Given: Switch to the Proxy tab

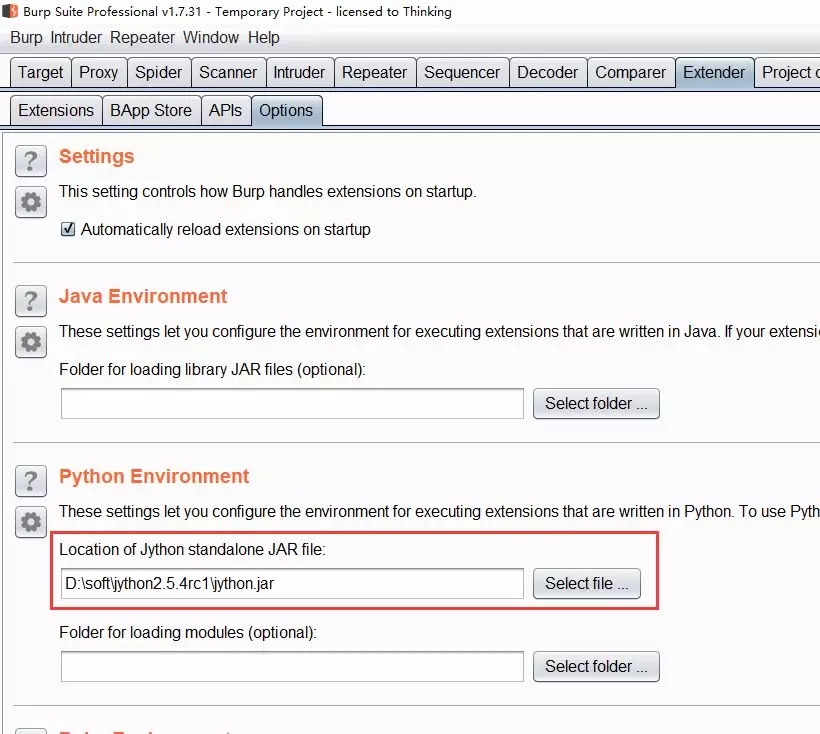Looking at the screenshot, I should point(98,72).
